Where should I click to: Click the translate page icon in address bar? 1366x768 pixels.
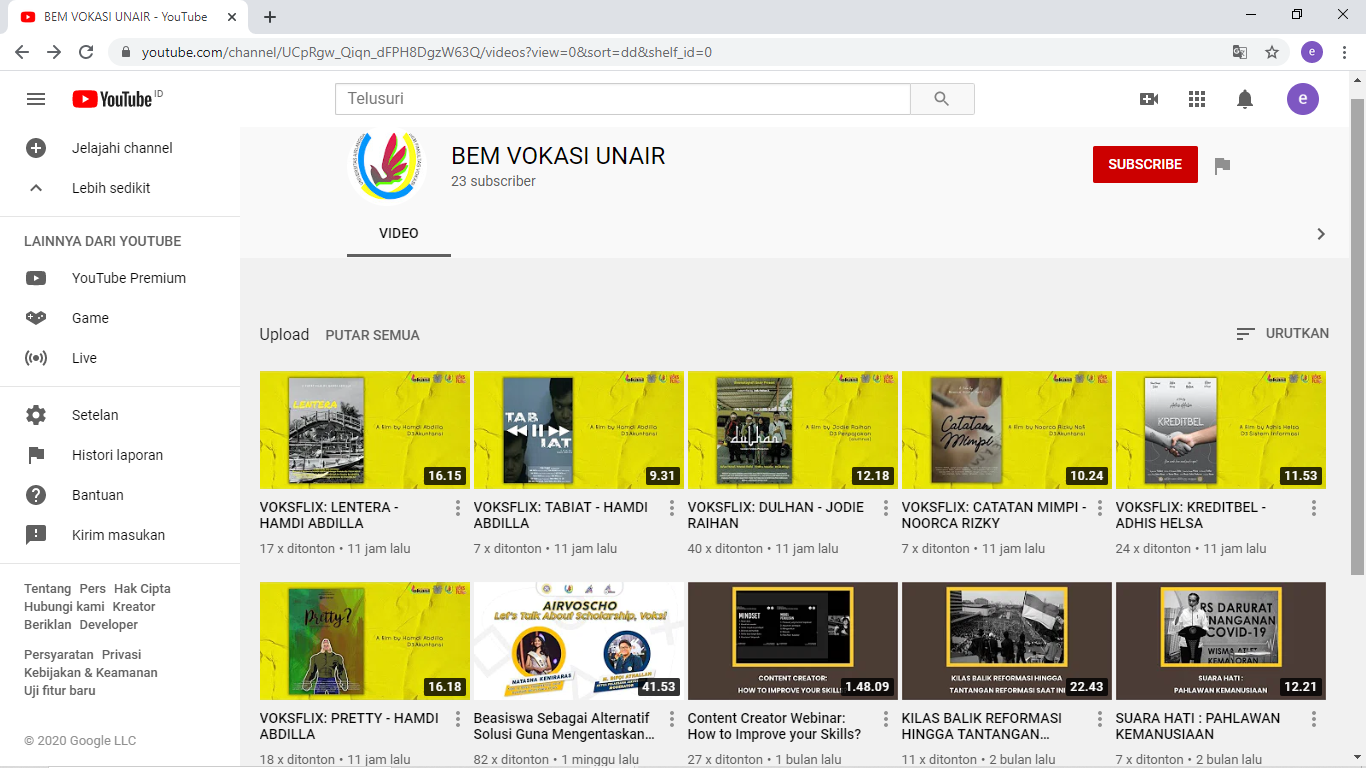[x=1240, y=52]
